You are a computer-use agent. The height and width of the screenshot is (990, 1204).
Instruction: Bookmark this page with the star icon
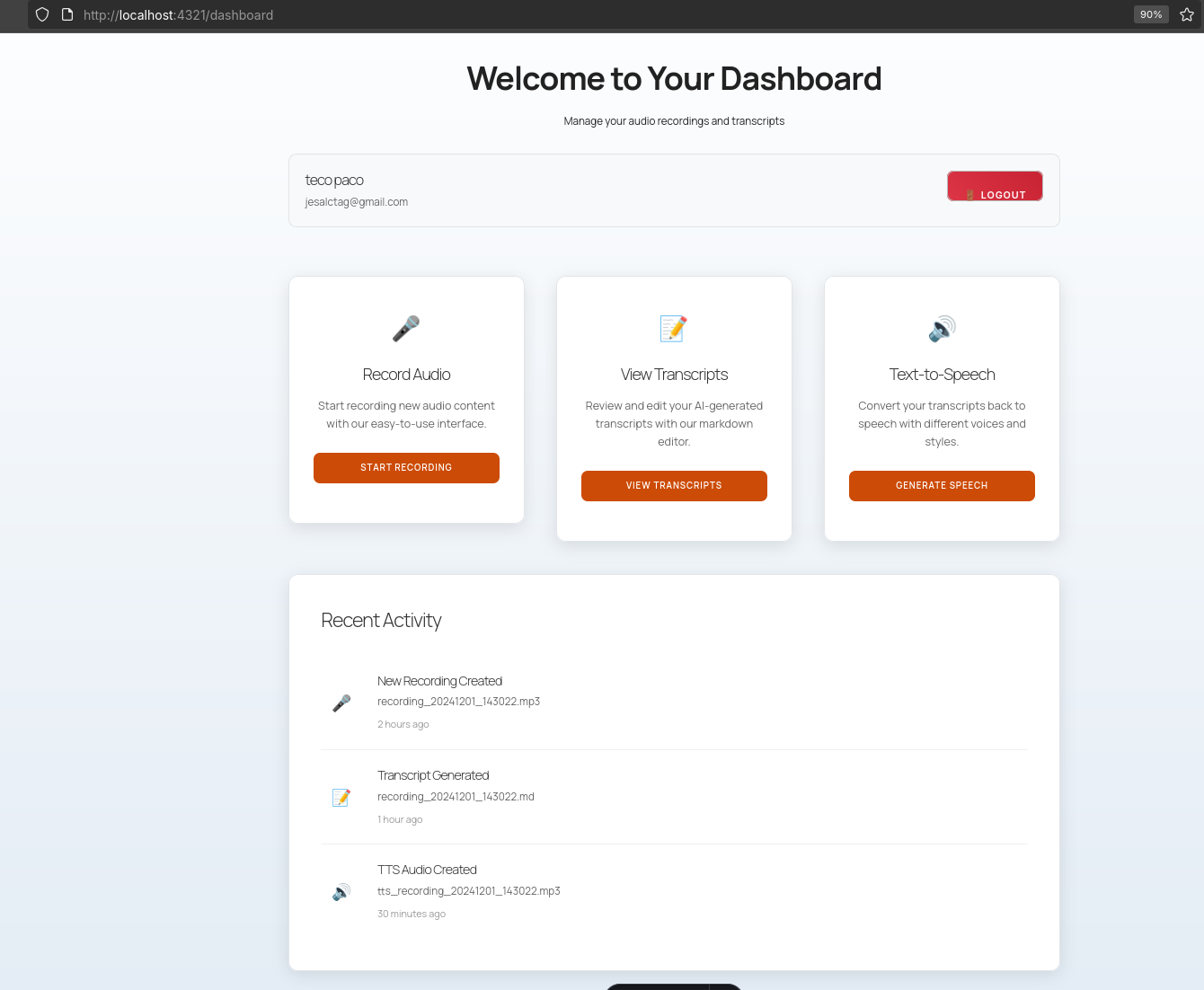pos(1187,14)
